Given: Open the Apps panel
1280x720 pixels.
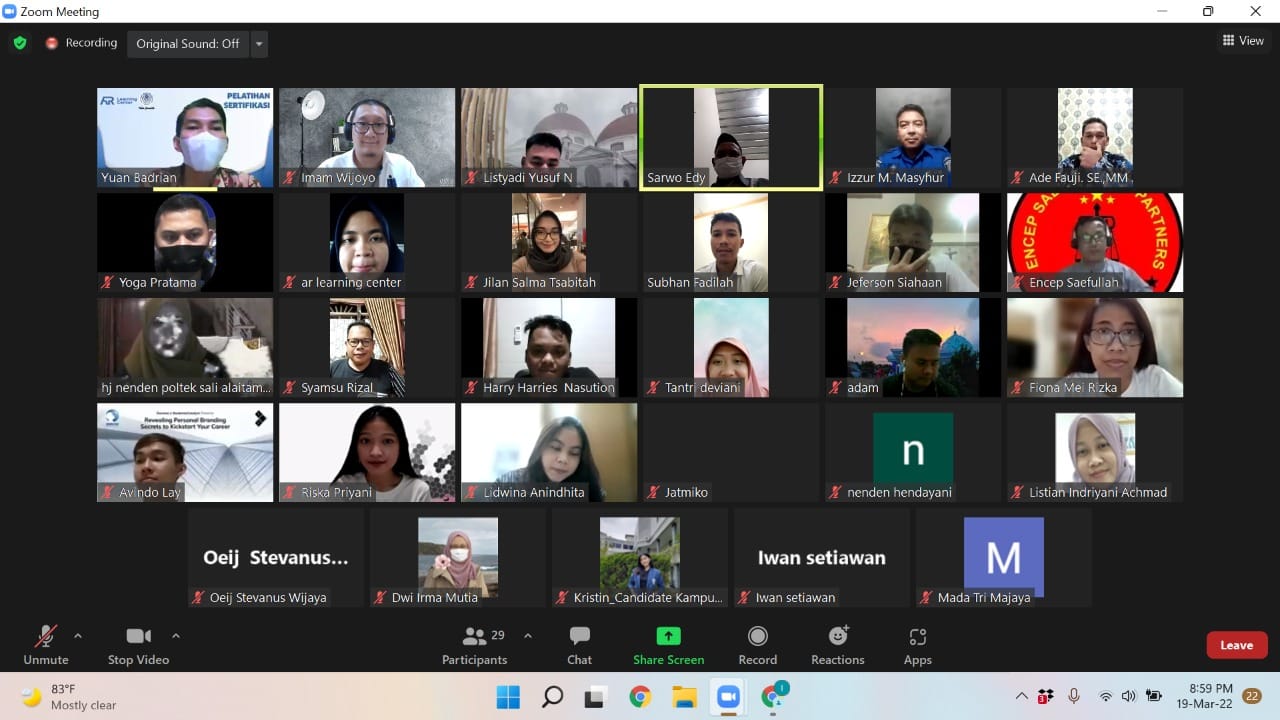Looking at the screenshot, I should tap(917, 645).
